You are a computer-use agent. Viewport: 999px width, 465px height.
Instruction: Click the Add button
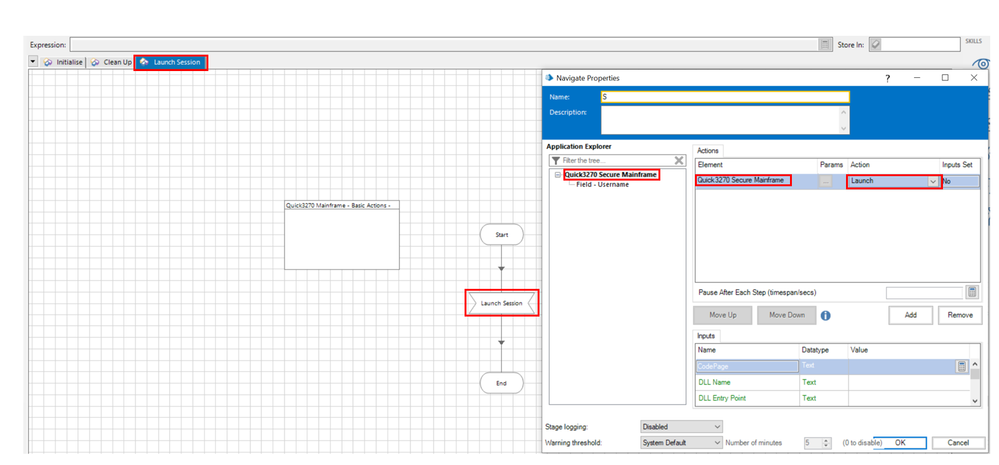pos(910,315)
